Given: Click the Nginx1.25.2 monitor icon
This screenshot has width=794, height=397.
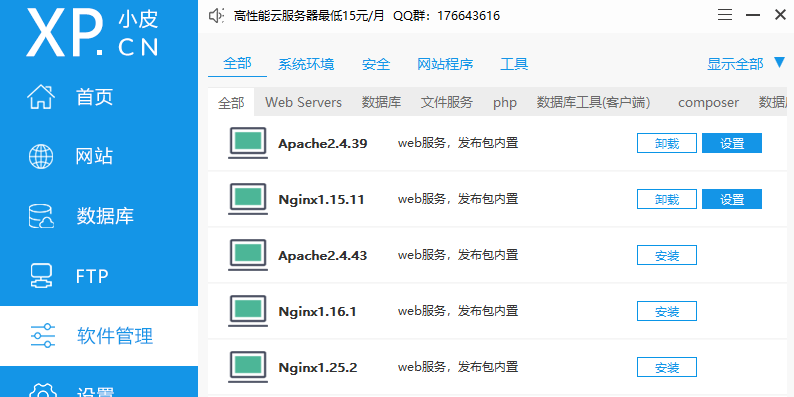Looking at the screenshot, I should pos(248,367).
